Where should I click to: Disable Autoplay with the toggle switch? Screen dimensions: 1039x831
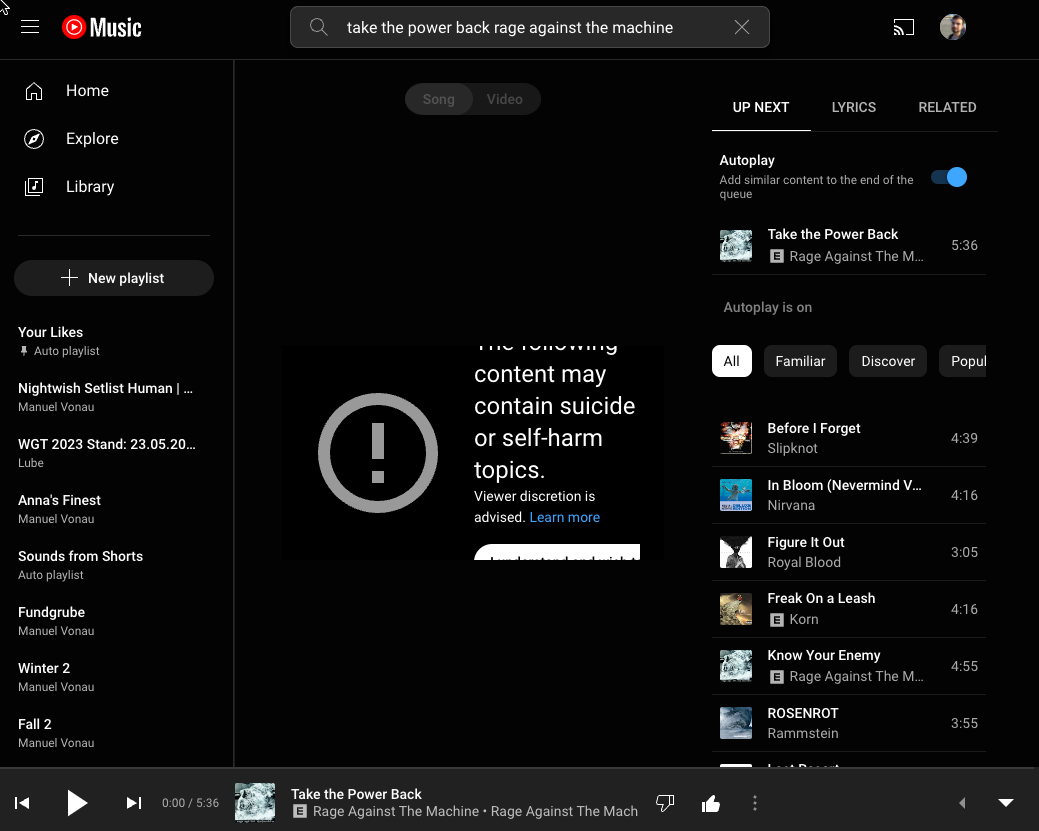(948, 177)
